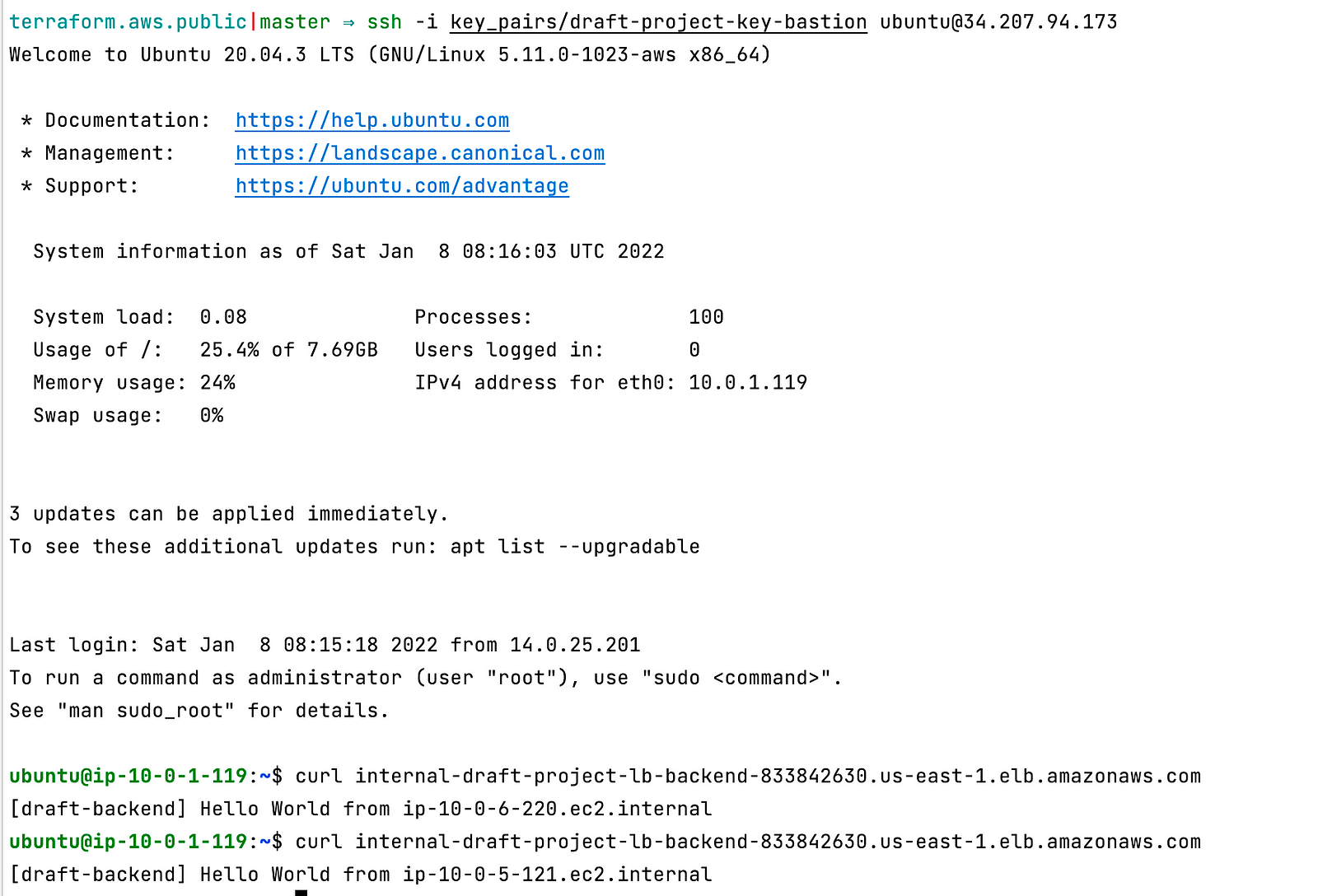
Task: Open the landscape.canonical.com management link
Action: click(420, 153)
